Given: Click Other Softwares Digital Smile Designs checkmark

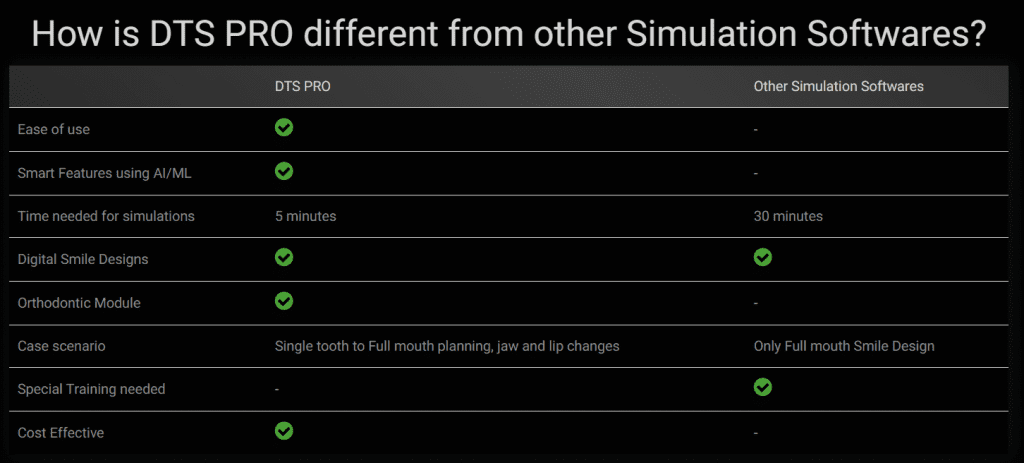Looking at the screenshot, I should (763, 257).
